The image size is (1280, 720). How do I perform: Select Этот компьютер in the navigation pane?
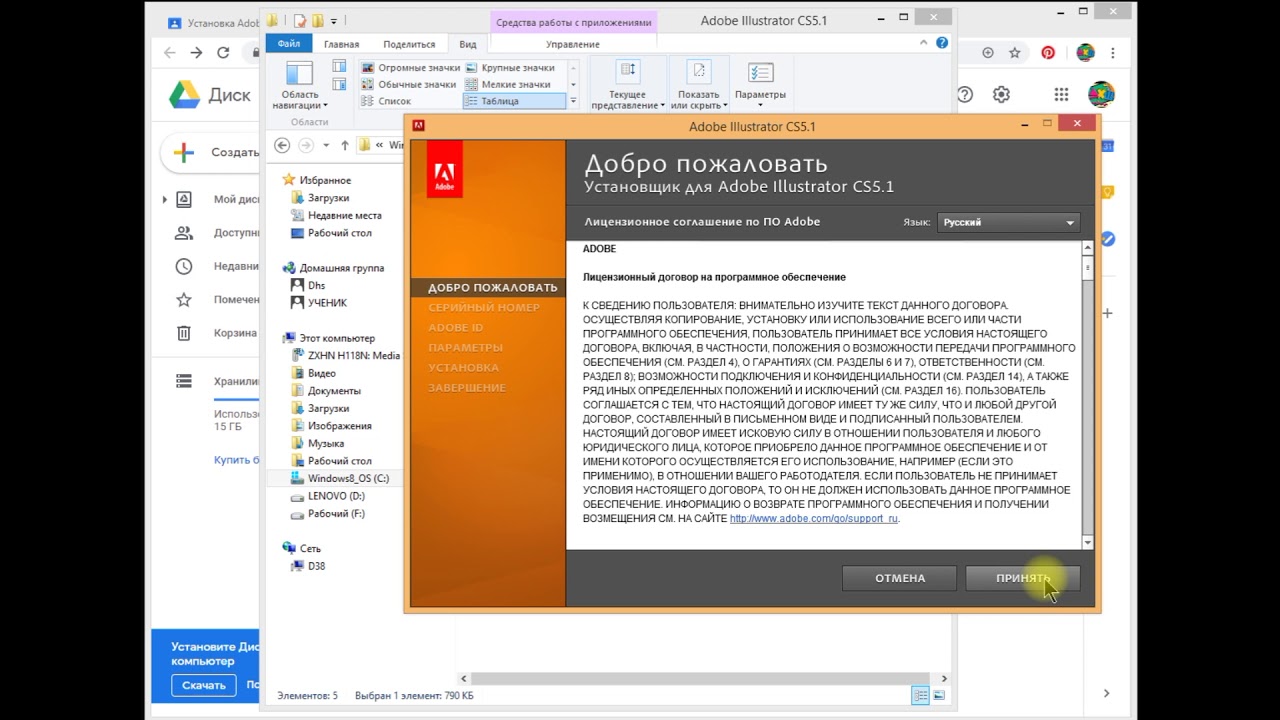pos(328,338)
